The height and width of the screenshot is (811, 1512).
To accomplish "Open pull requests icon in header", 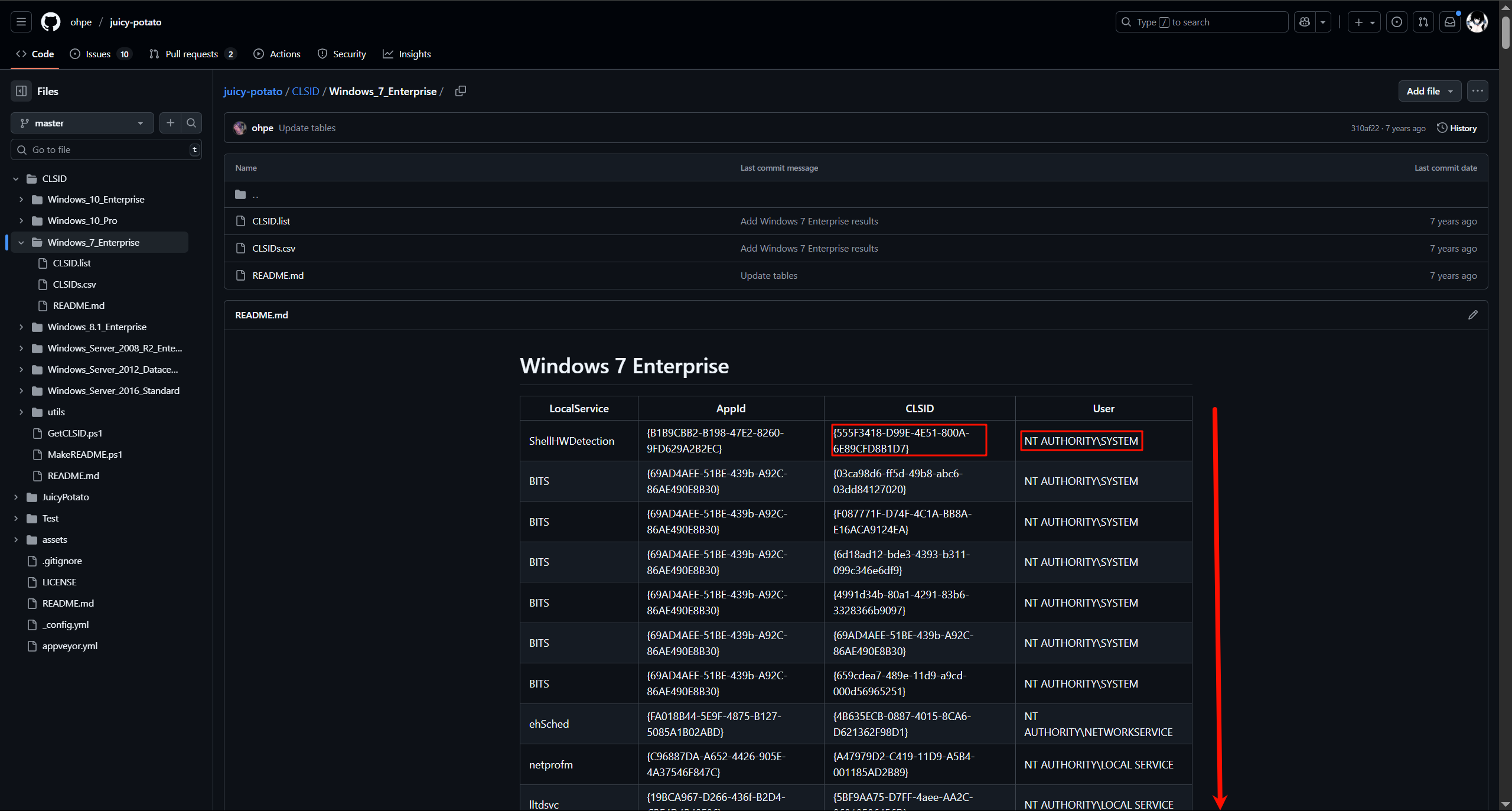I will pos(1423,22).
